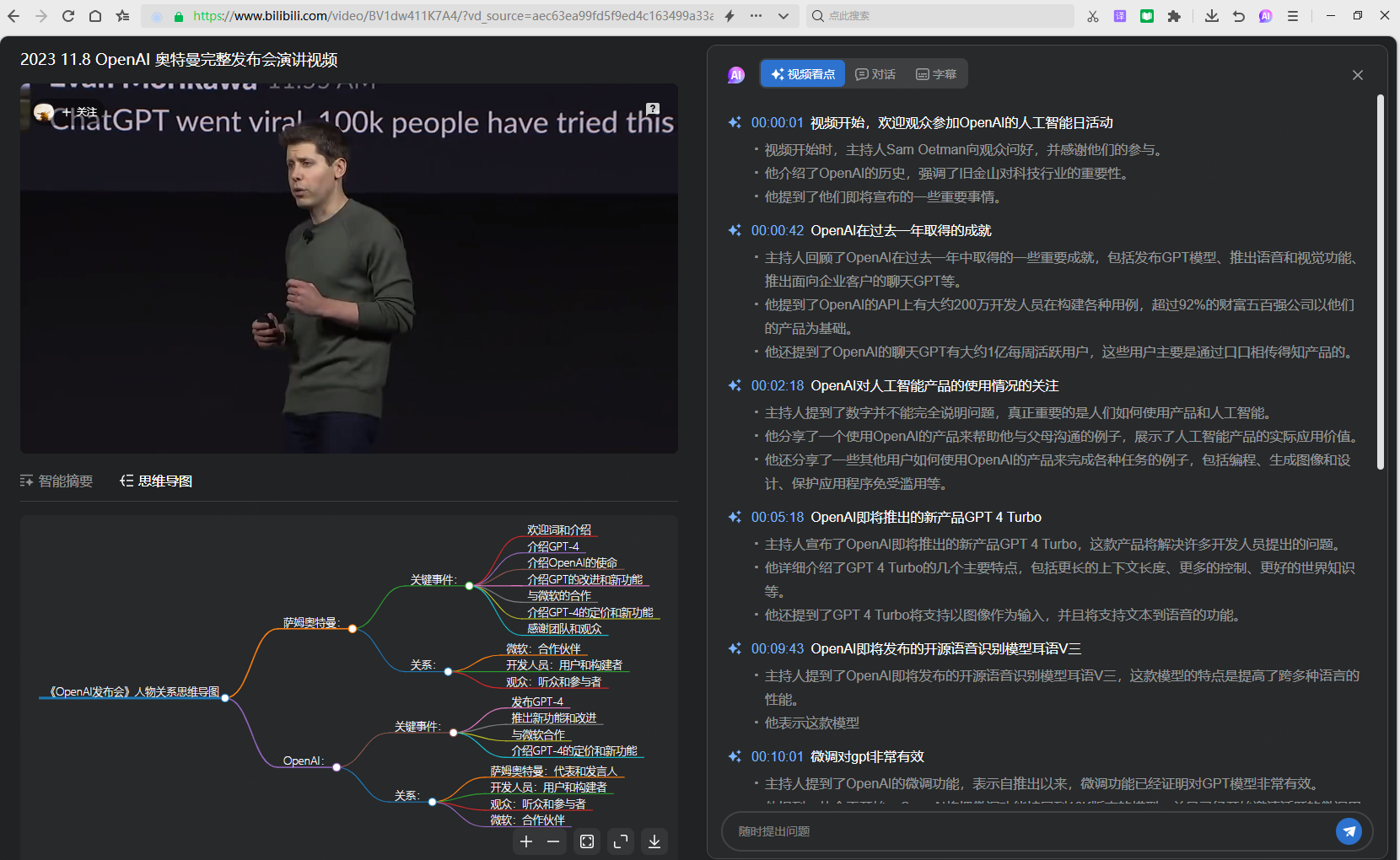
Task: Send the question with blue send button
Action: coord(1349,831)
